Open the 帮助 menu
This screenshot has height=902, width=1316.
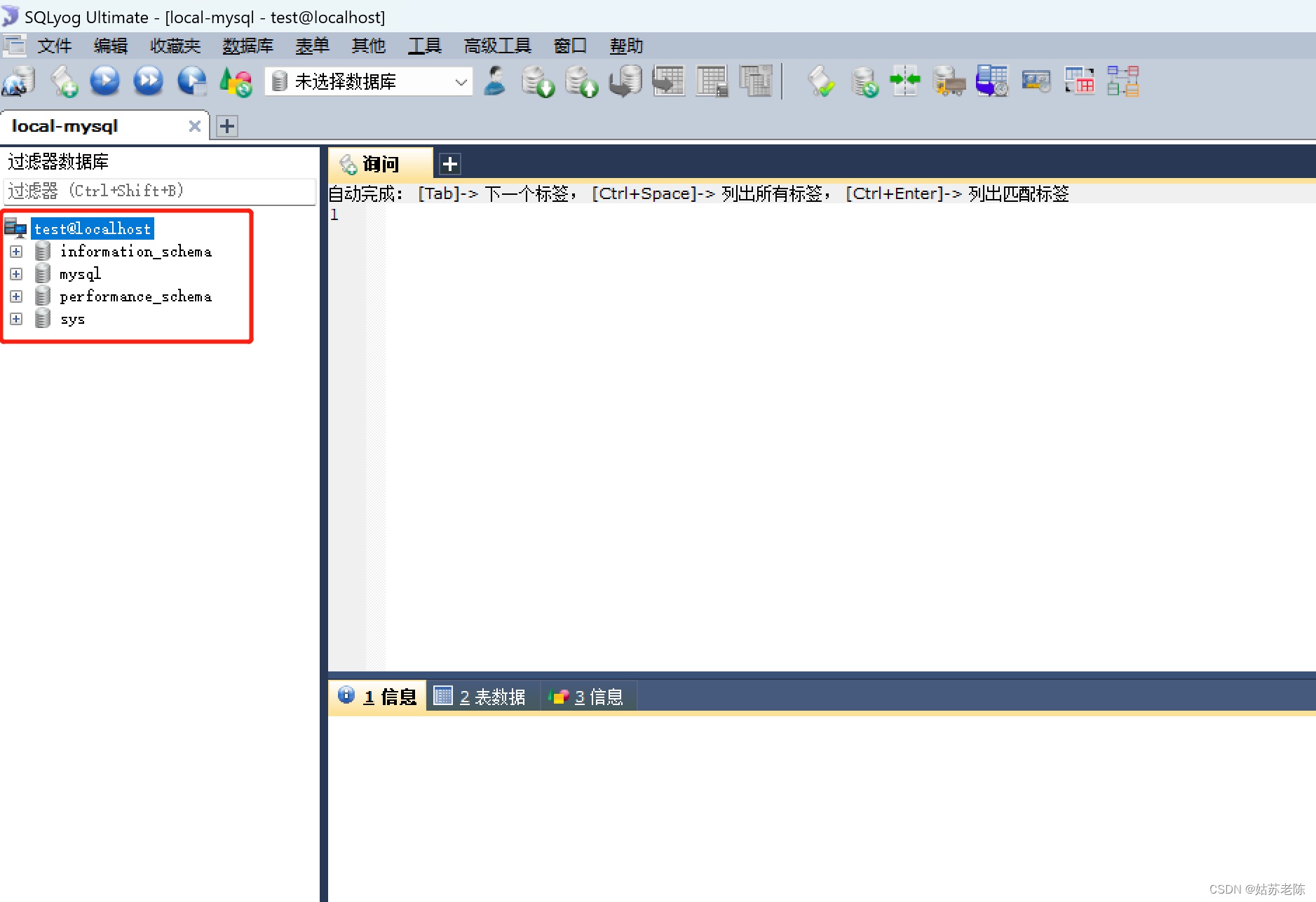pos(626,46)
